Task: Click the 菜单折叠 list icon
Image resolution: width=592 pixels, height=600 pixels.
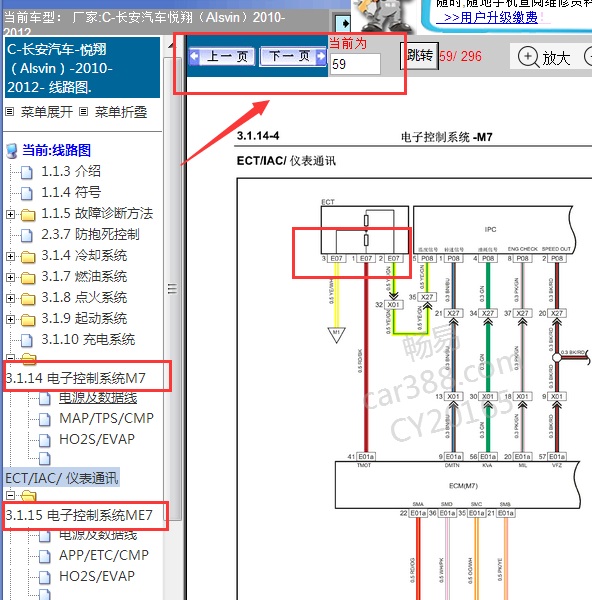Action: [83, 112]
